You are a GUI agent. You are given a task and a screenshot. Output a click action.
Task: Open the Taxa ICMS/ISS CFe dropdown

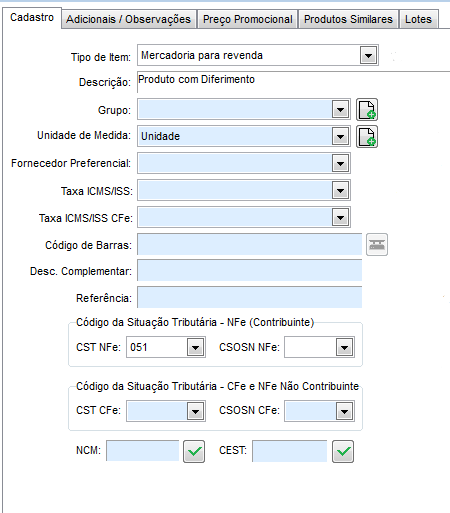pos(340,218)
